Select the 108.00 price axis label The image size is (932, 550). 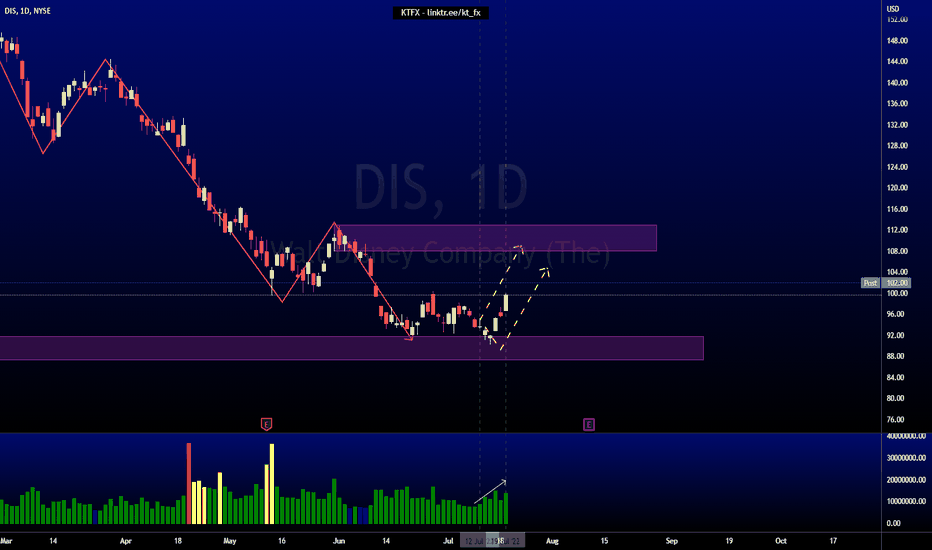(x=897, y=252)
